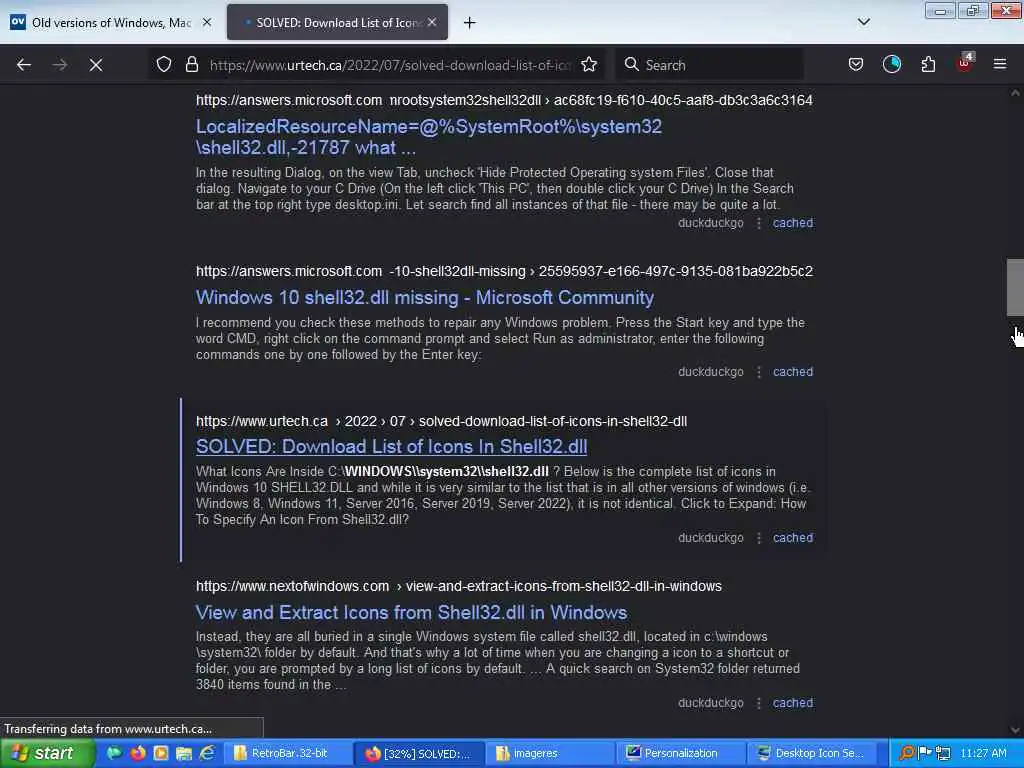1024x768 pixels.
Task: Launch Firefox from the quick launch bar
Action: [138, 753]
